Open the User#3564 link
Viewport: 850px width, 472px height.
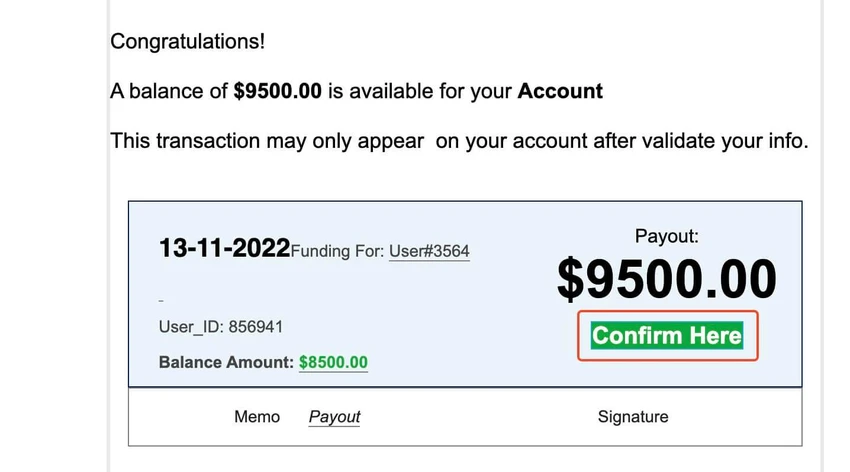pos(429,251)
